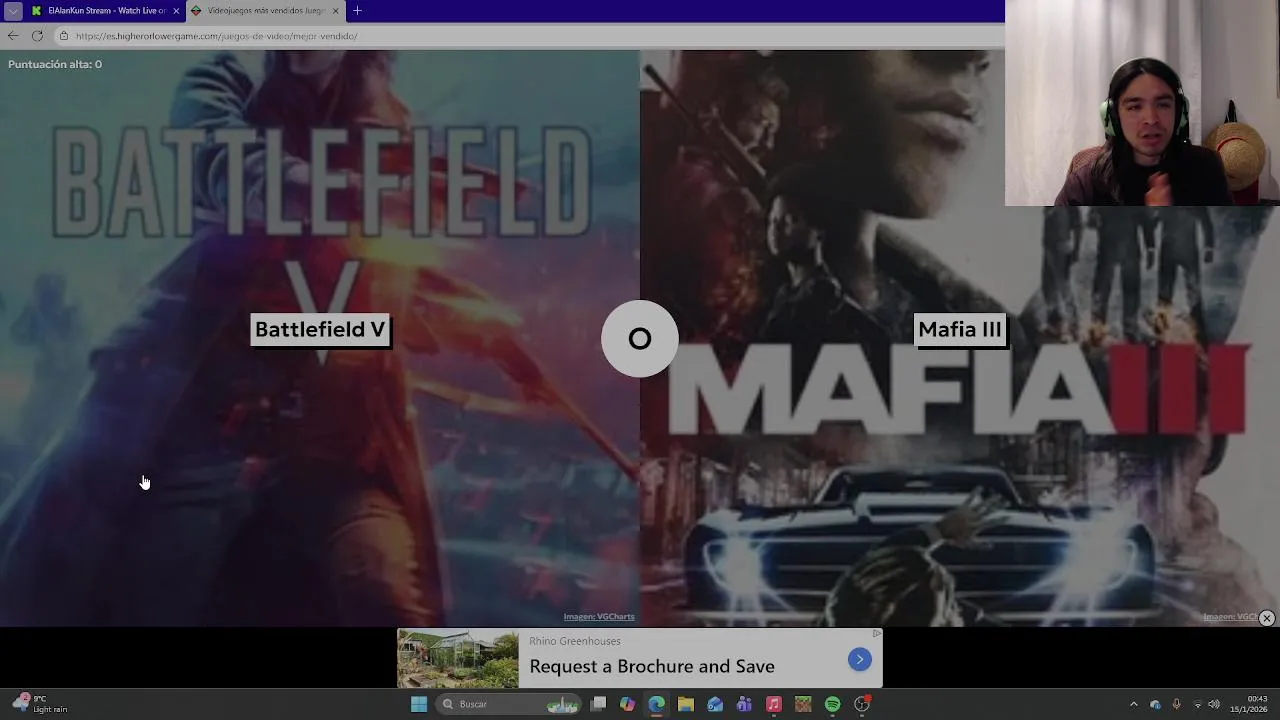Screen dimensions: 1280x720
Task: Click the Puntuación alta score text
Action: (x=55, y=64)
